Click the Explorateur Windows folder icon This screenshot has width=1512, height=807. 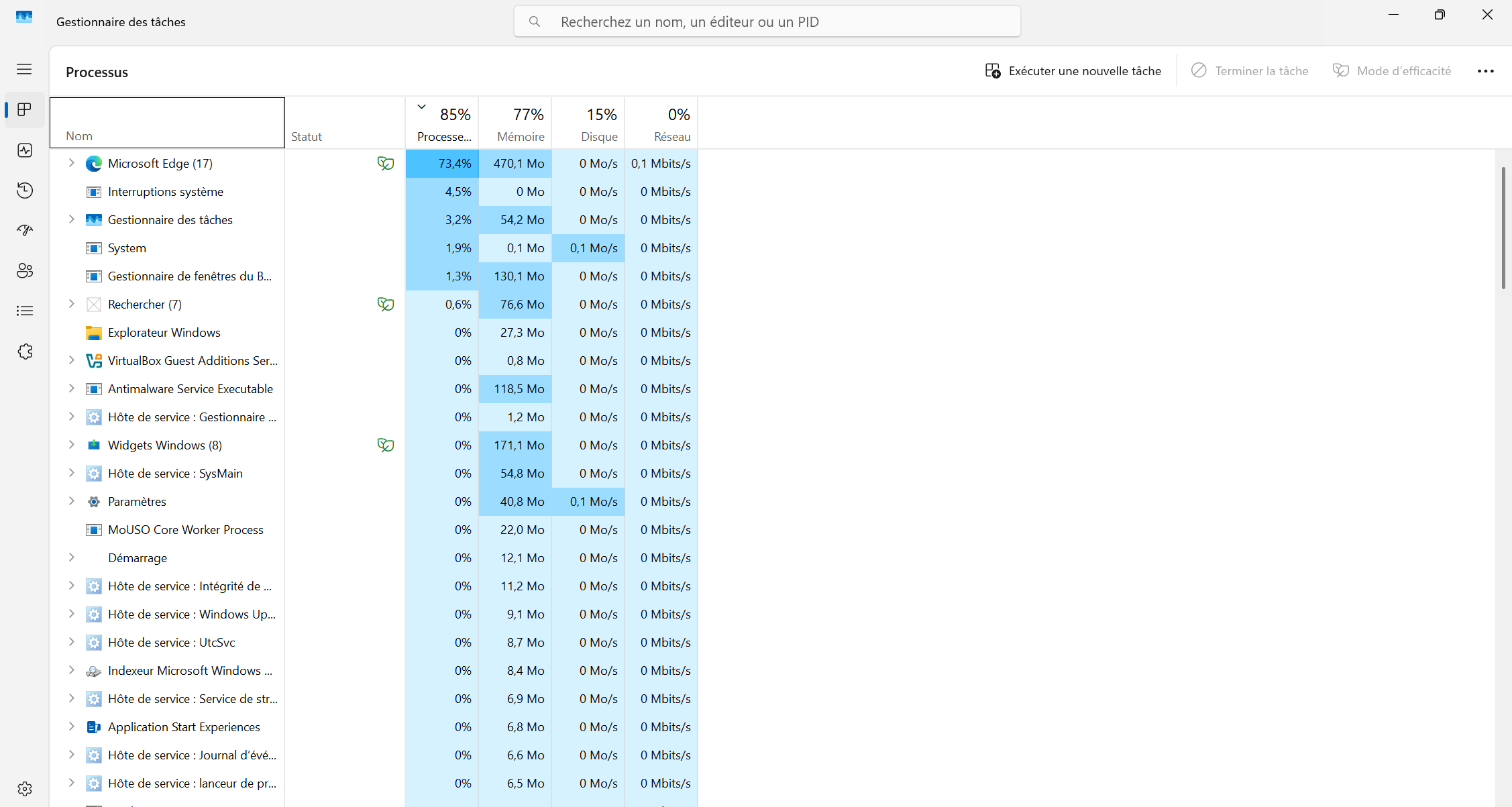click(94, 333)
